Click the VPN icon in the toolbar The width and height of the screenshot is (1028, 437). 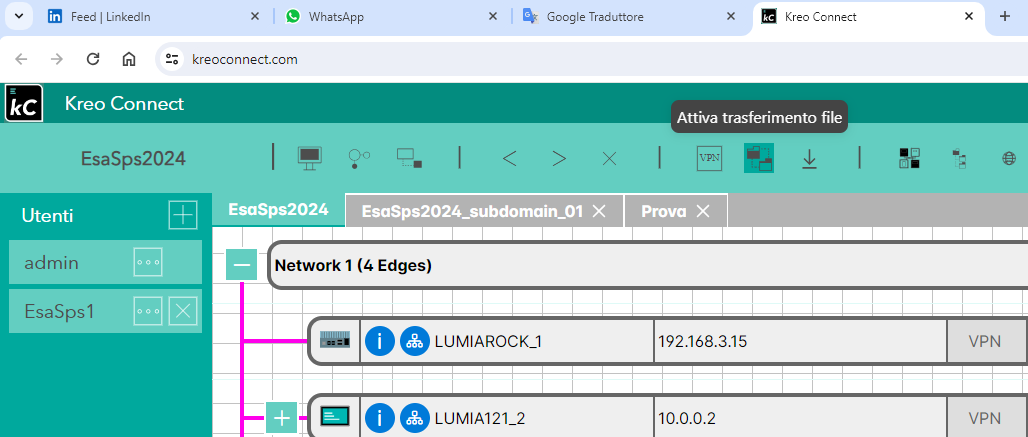point(709,158)
